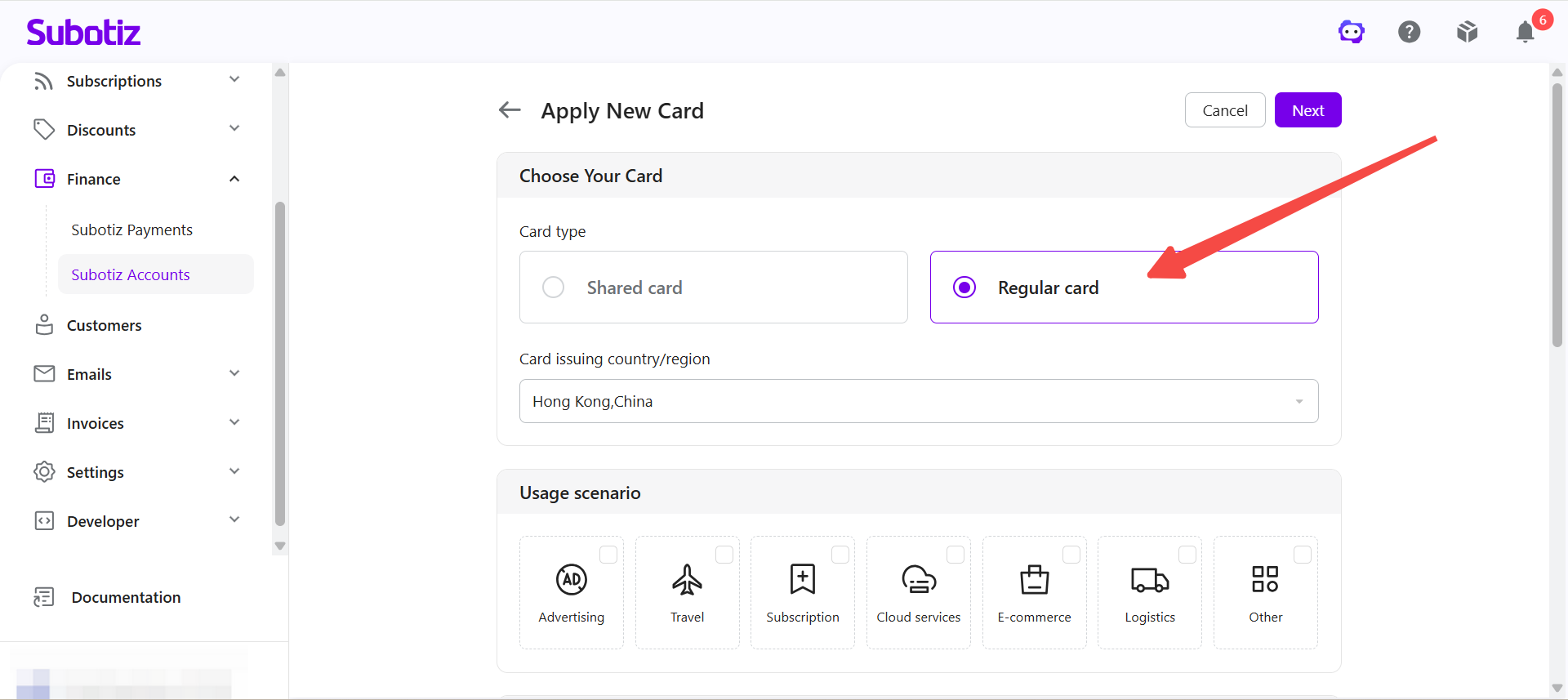
Task: Click the back arrow beside Apply New Card
Action: click(510, 109)
